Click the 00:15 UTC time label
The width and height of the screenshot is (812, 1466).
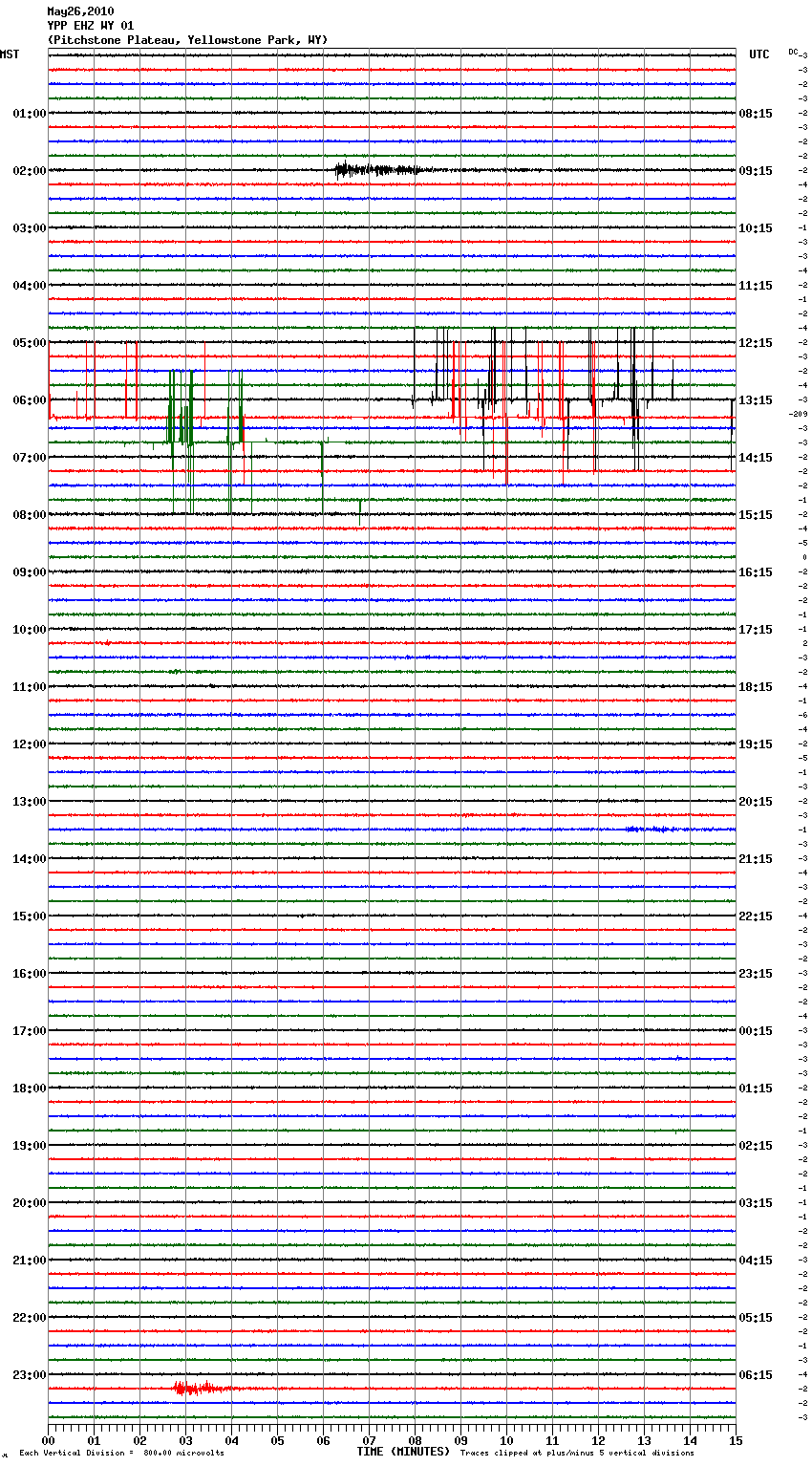pyautogui.click(x=756, y=1031)
